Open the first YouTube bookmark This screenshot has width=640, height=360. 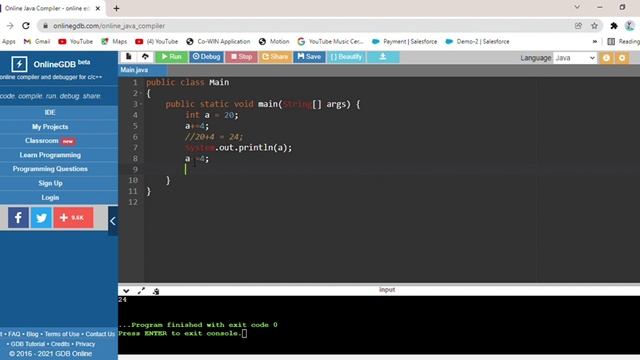[x=76, y=42]
